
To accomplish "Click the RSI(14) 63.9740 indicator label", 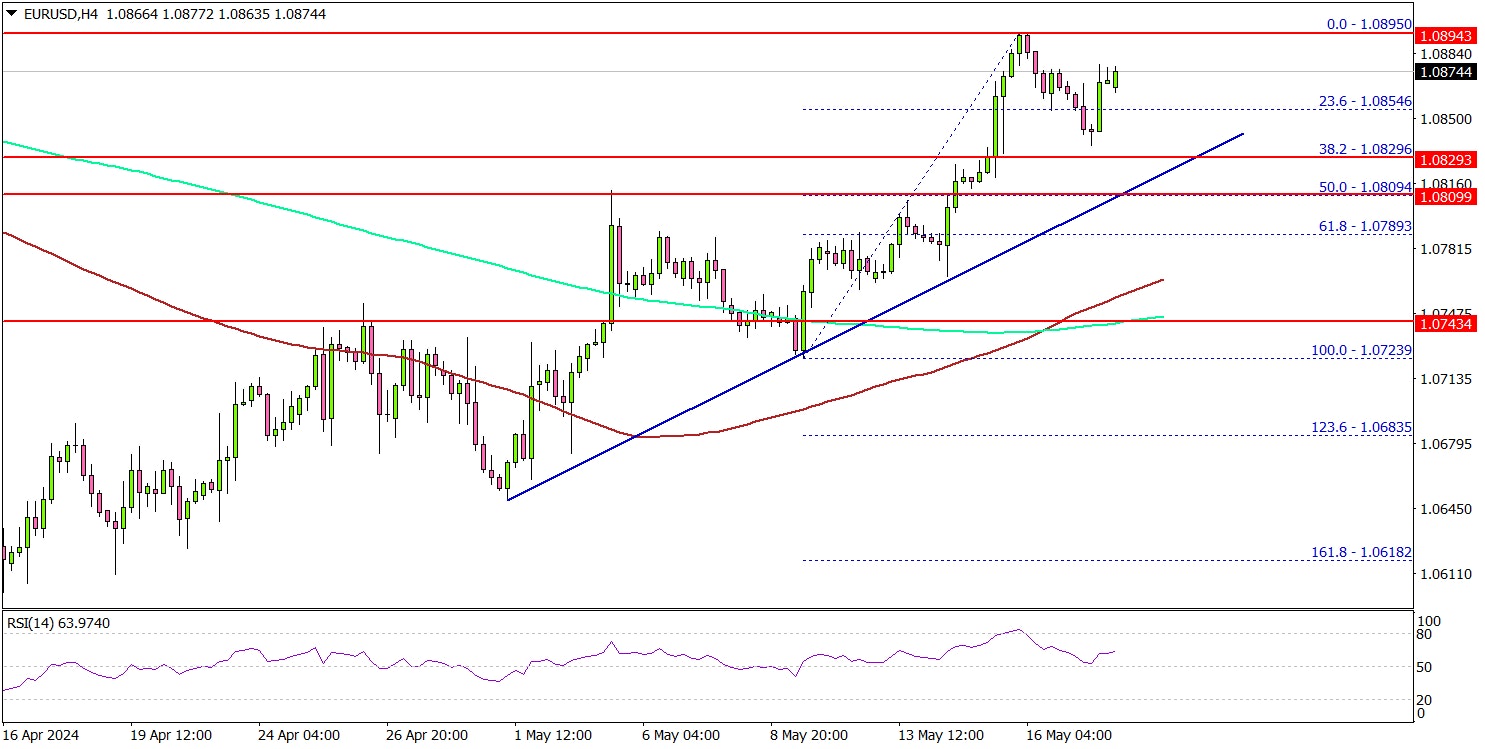I will tap(58, 623).
